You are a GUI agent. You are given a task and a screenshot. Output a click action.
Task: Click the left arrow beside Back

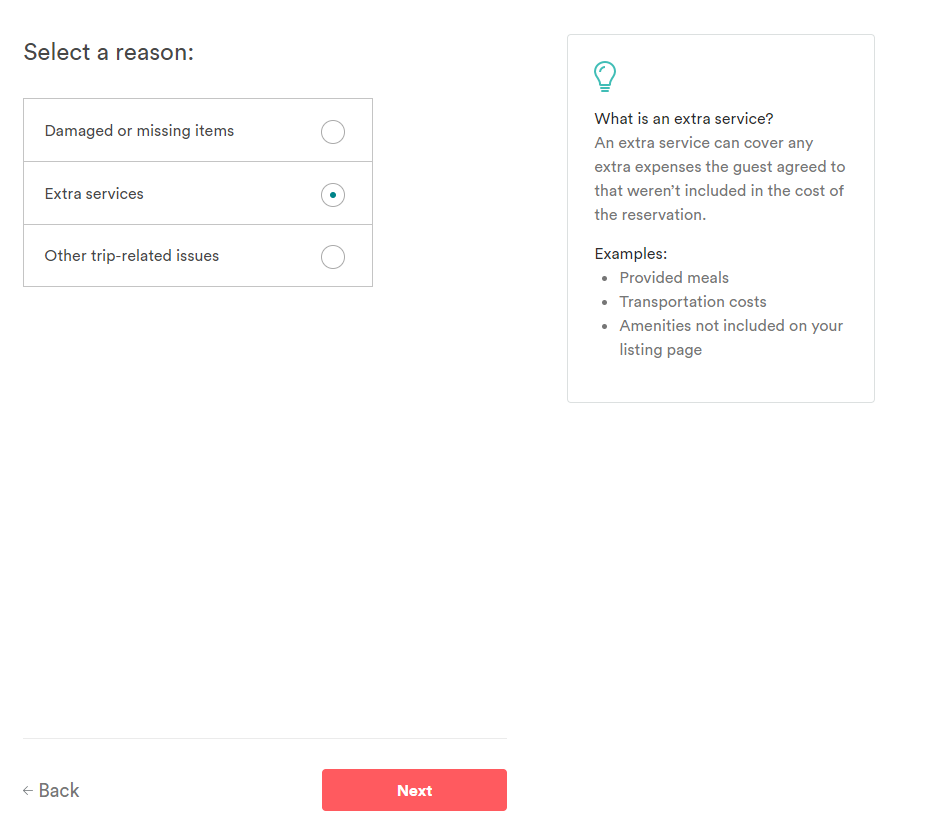click(x=28, y=791)
